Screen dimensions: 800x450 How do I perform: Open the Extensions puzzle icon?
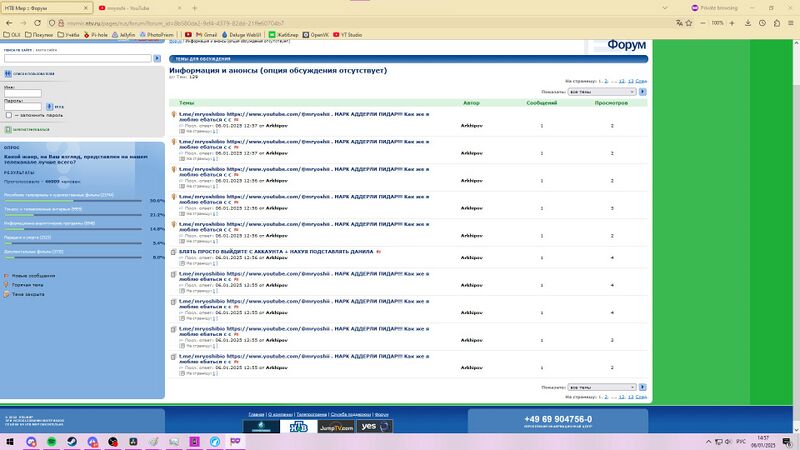click(x=777, y=23)
